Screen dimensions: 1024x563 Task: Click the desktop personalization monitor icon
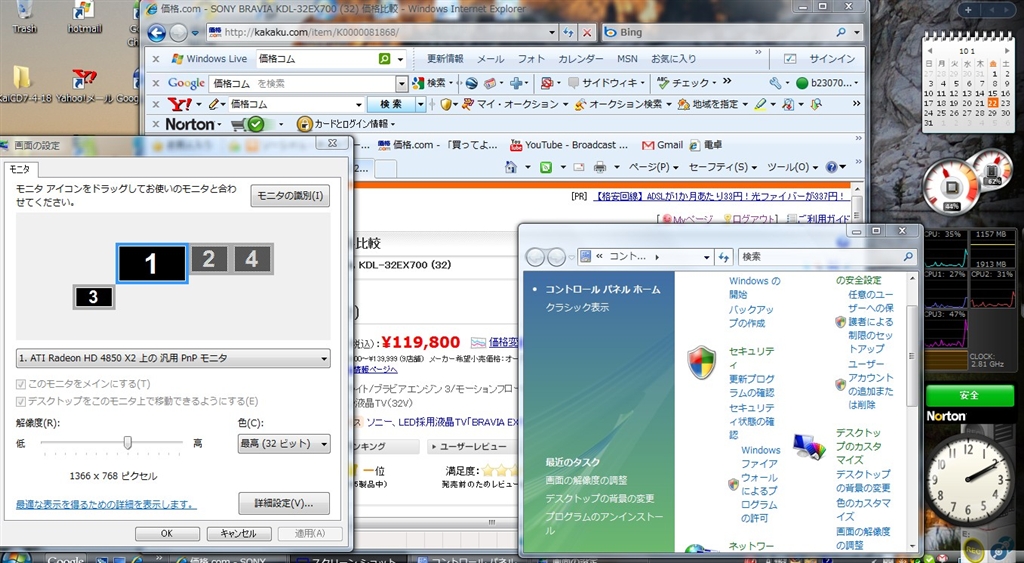click(810, 446)
